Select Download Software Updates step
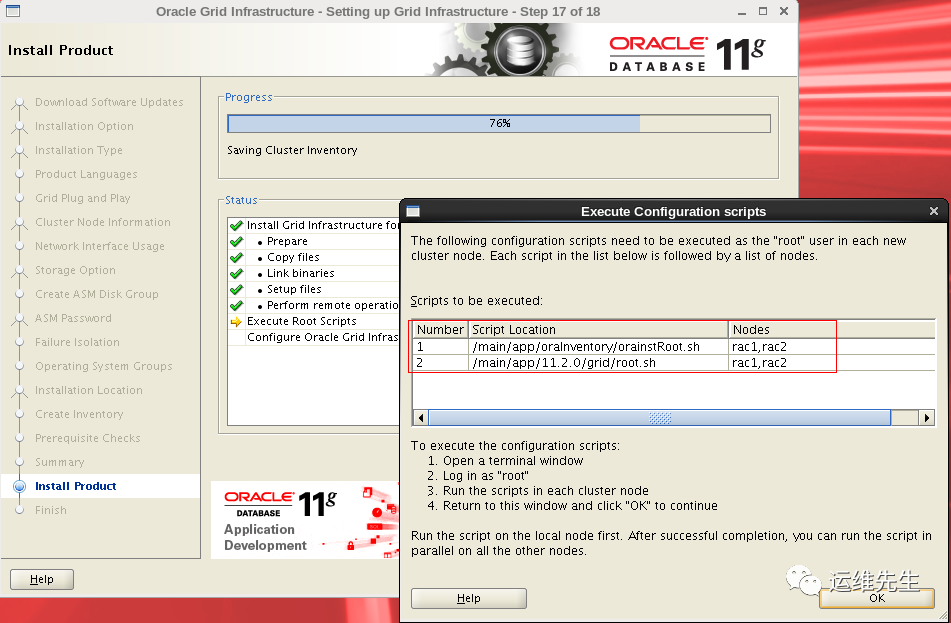 pos(109,102)
